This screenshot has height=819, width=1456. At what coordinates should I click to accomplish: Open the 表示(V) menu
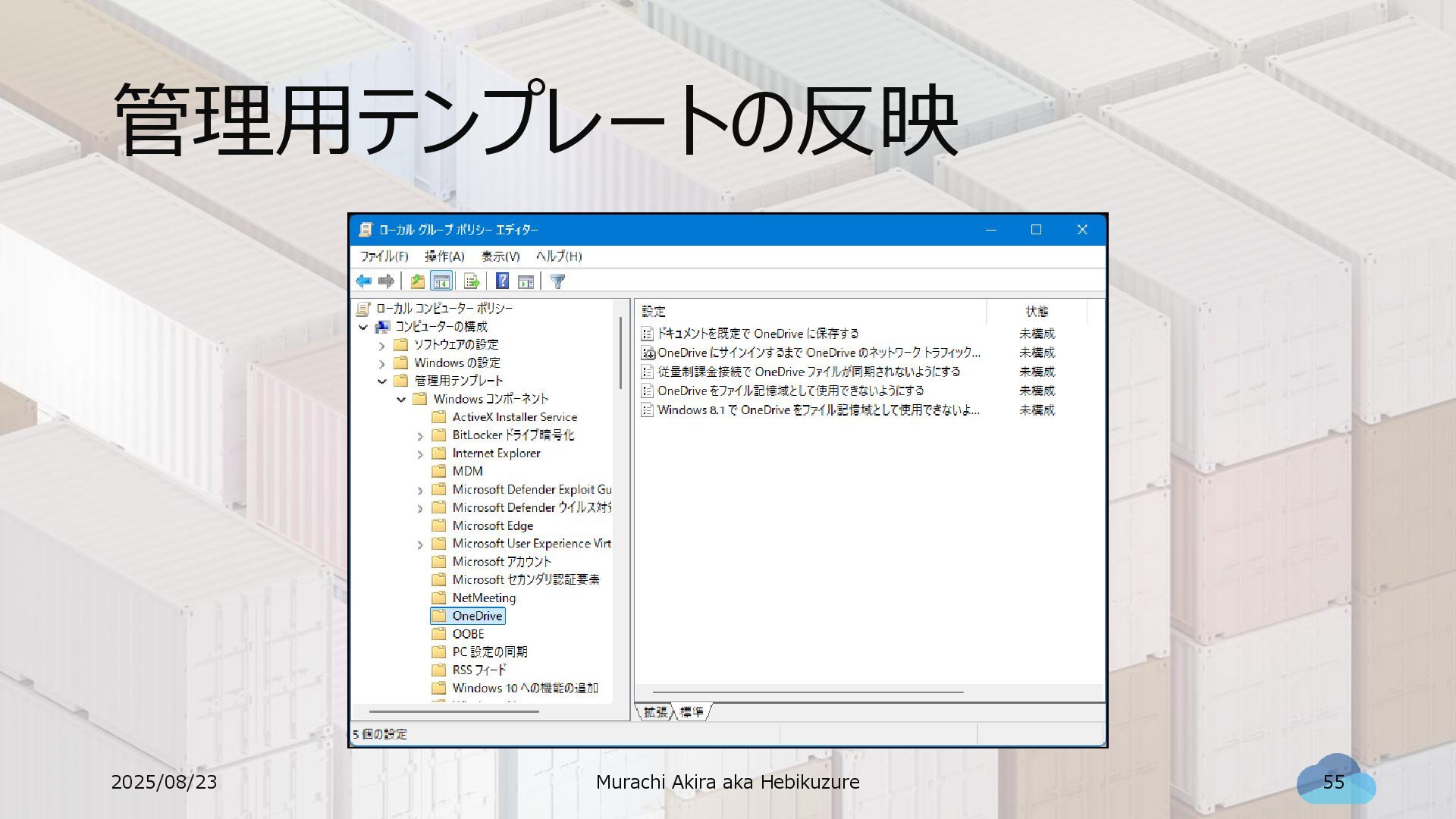coord(500,256)
